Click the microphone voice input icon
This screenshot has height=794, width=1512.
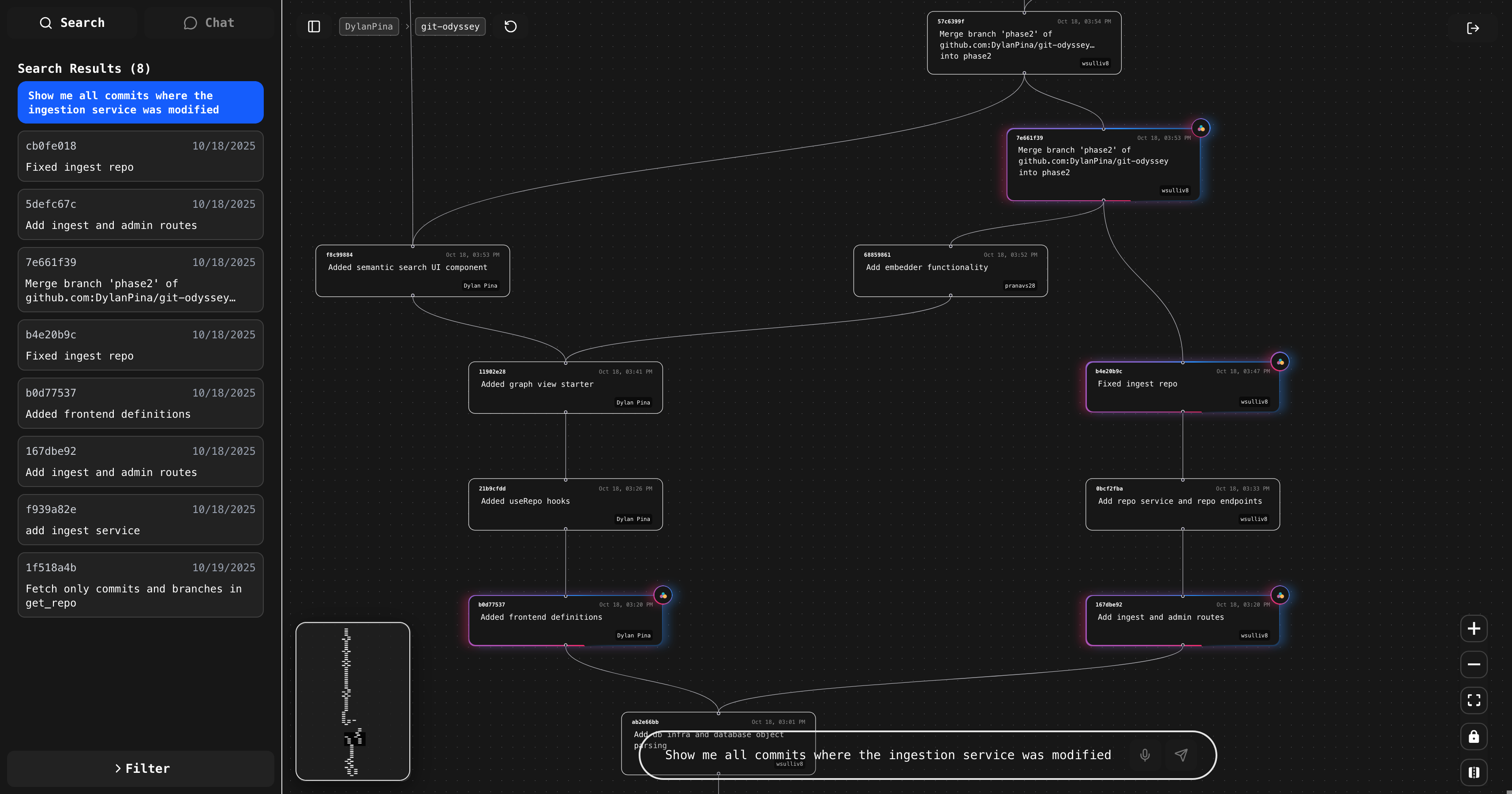(x=1145, y=755)
